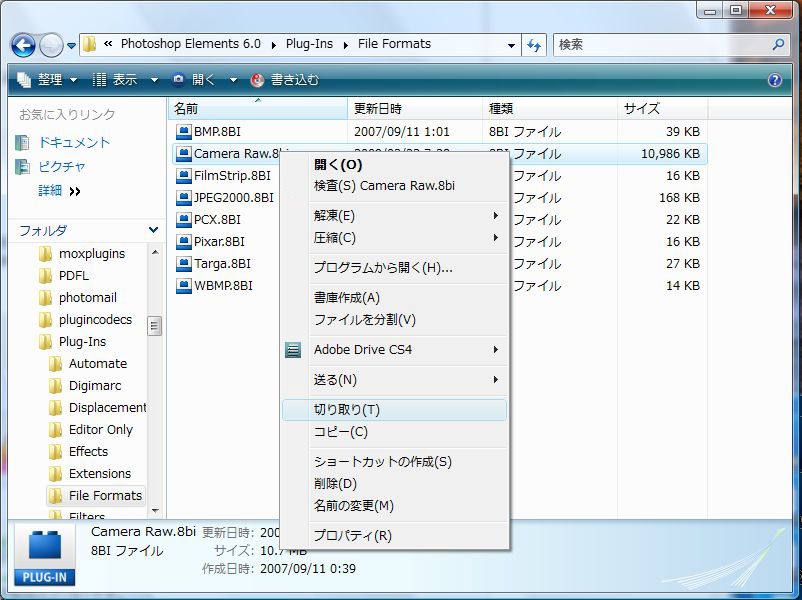This screenshot has height=600, width=802.
Task: Click the PLUG-IN preview thumbnail
Action: [x=44, y=555]
